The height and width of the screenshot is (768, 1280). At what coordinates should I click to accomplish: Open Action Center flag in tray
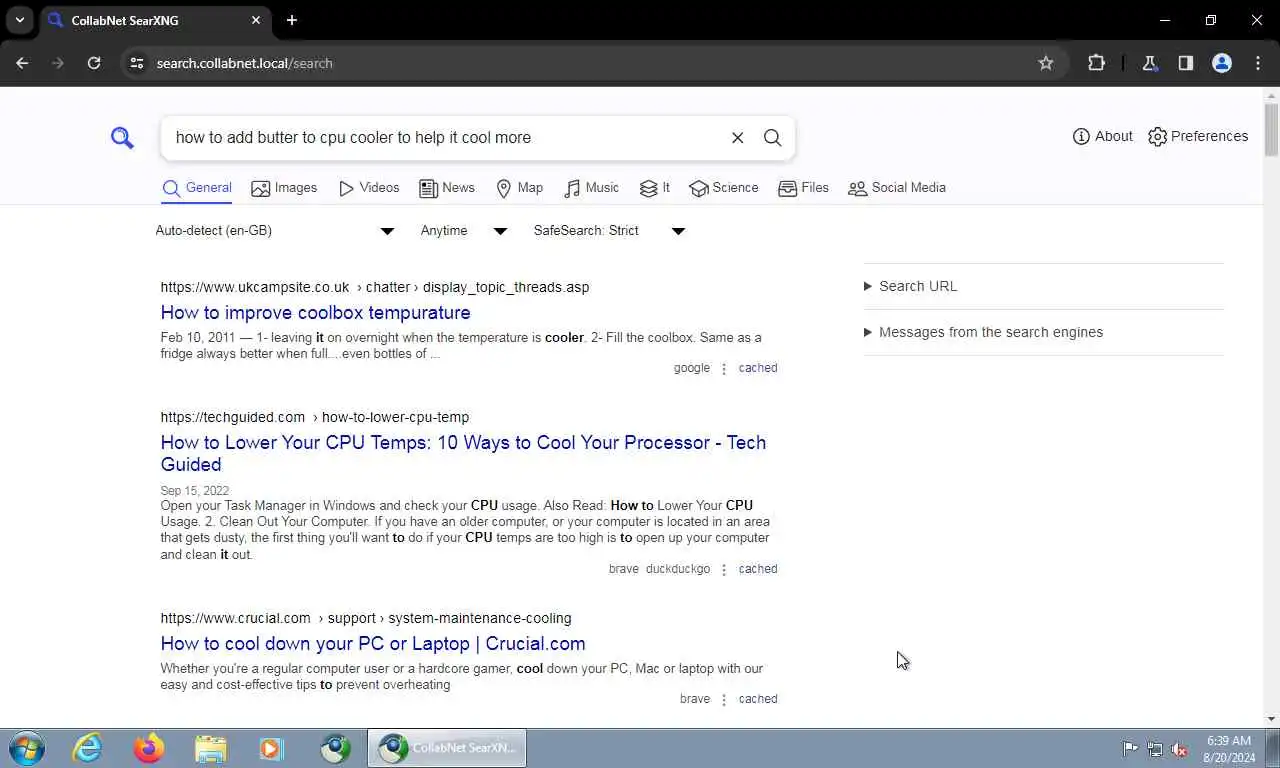click(1130, 749)
